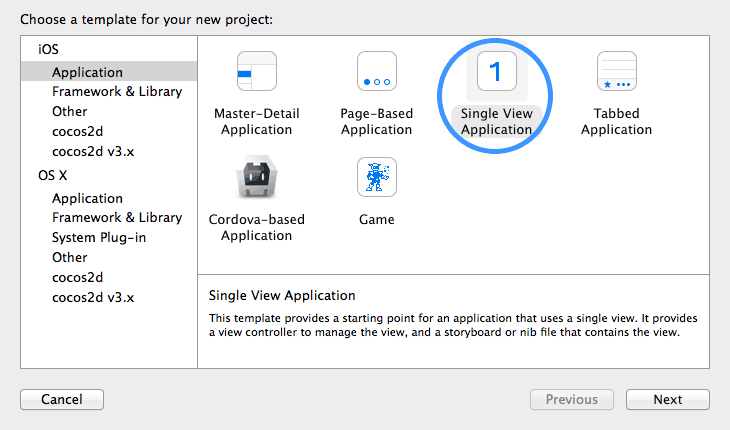Select the Master-Detail Application template icon
Viewport: 730px width, 430px height.
click(256, 72)
